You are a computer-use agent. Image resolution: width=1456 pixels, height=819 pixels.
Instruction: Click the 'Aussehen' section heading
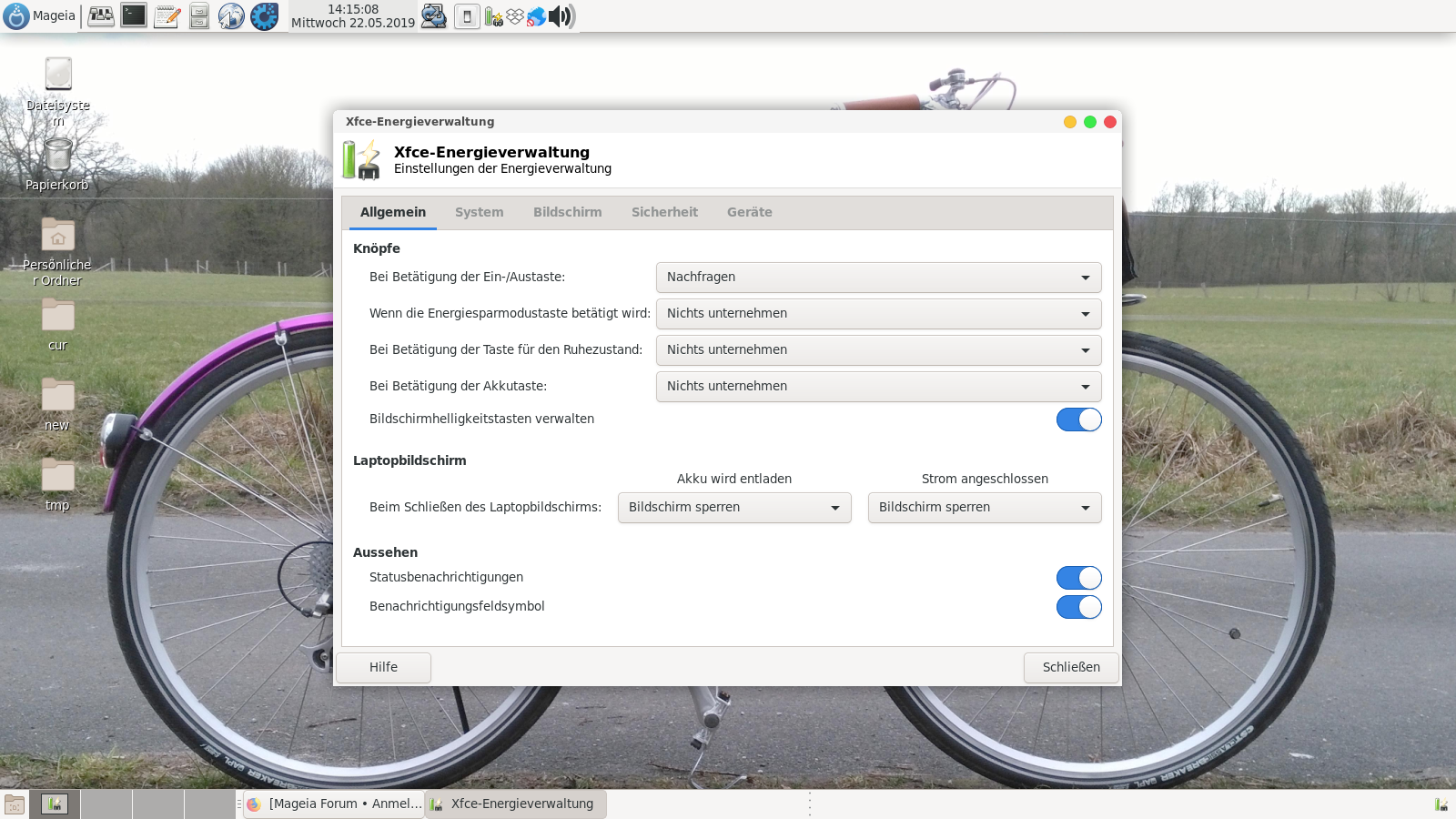(386, 552)
